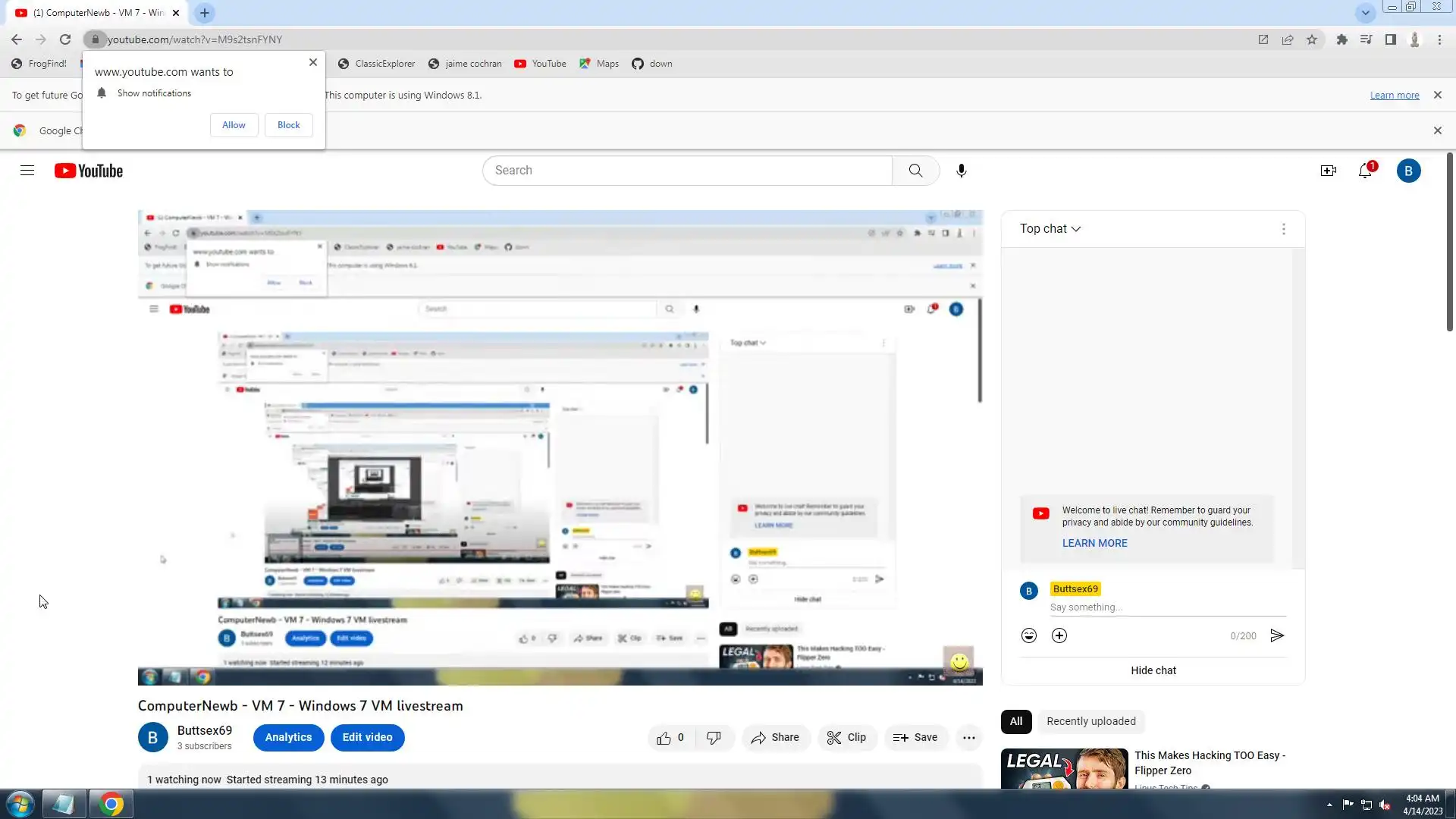
Task: Bookmark this page with star icon
Action: click(1312, 39)
